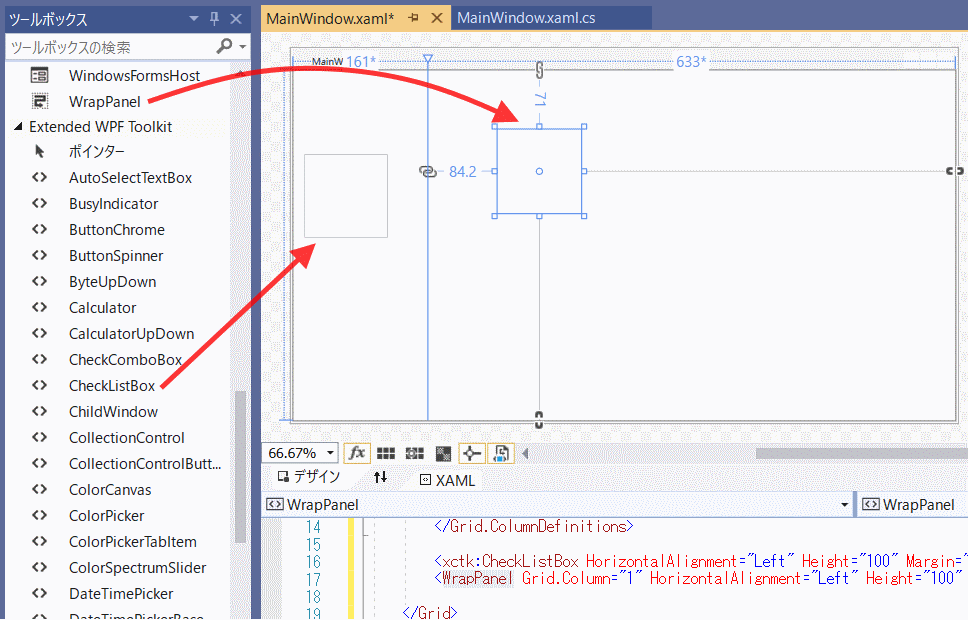Viewport: 968px width, 620px height.
Task: Click the toolbox vertical scrollbar
Action: point(241,467)
